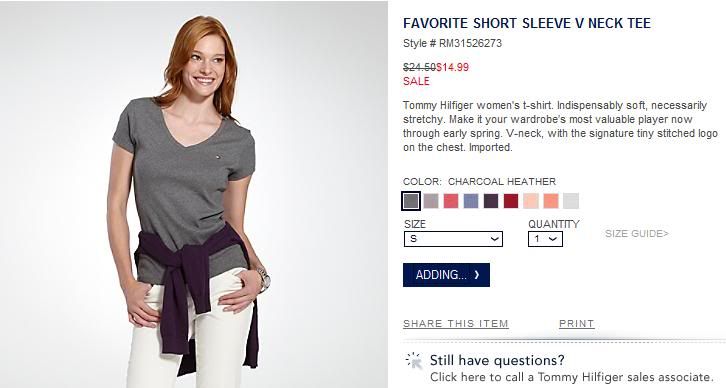Screen dimensions: 726x388
Task: Pick the coral red color swatch
Action: point(451,201)
